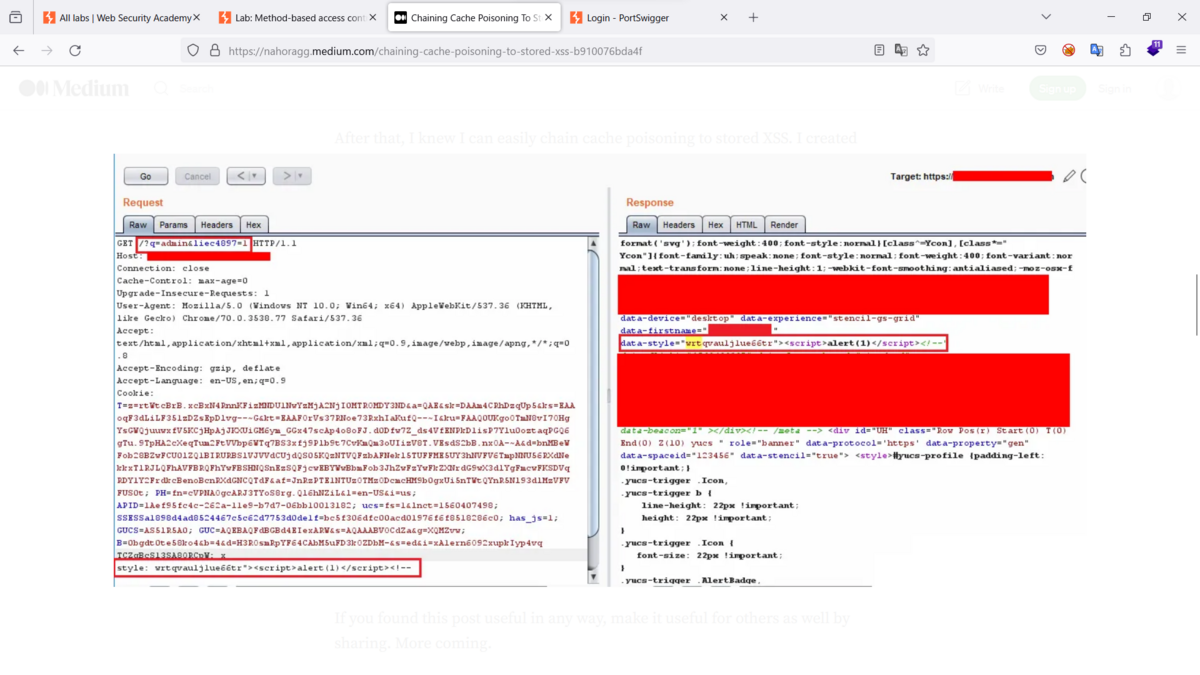Click the history-back arrow button in Burp
The width and height of the screenshot is (1200, 675).
[245, 176]
